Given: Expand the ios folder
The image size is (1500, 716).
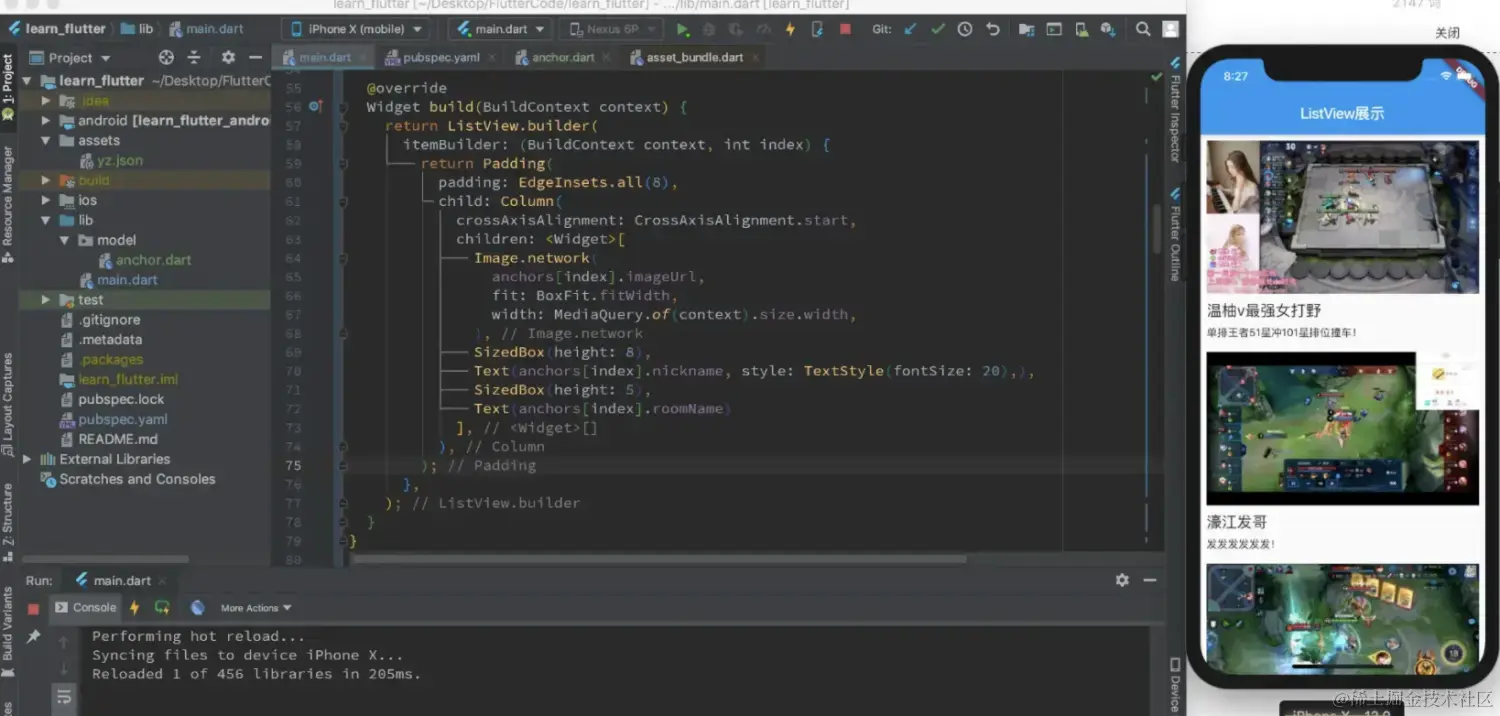Looking at the screenshot, I should 46,201.
